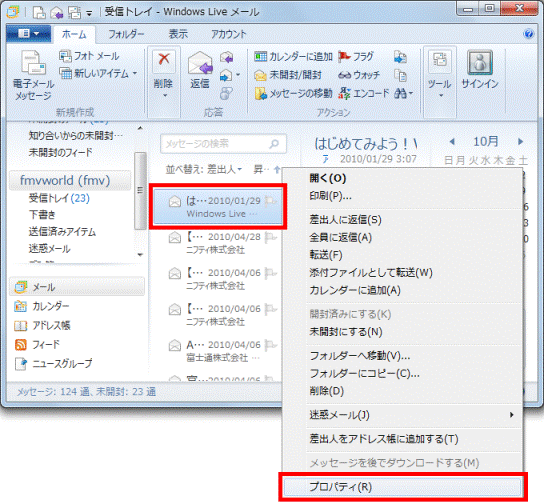544x504 pixels.
Task: Click the ウォッチ watch button
Action: [359, 75]
